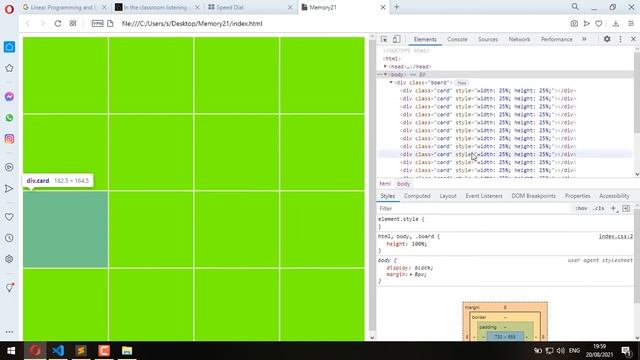This screenshot has height=360, width=640.
Task: Open Messenger in the Opera sidebar
Action: (9, 96)
